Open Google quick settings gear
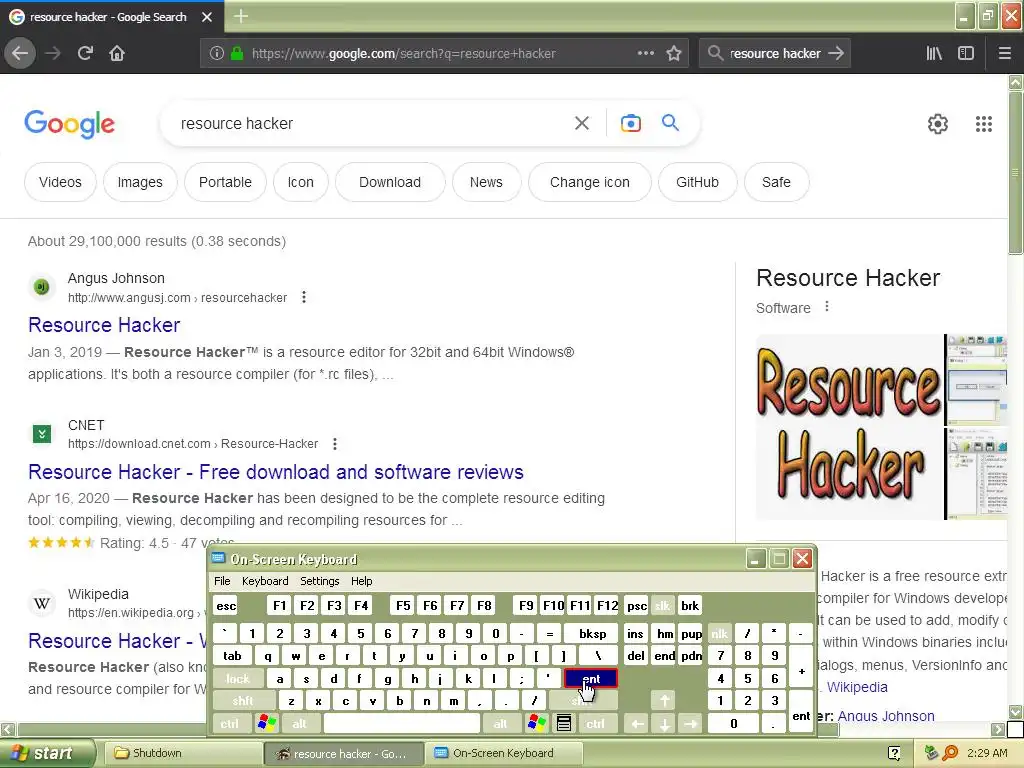The image size is (1024, 768). pos(938,123)
